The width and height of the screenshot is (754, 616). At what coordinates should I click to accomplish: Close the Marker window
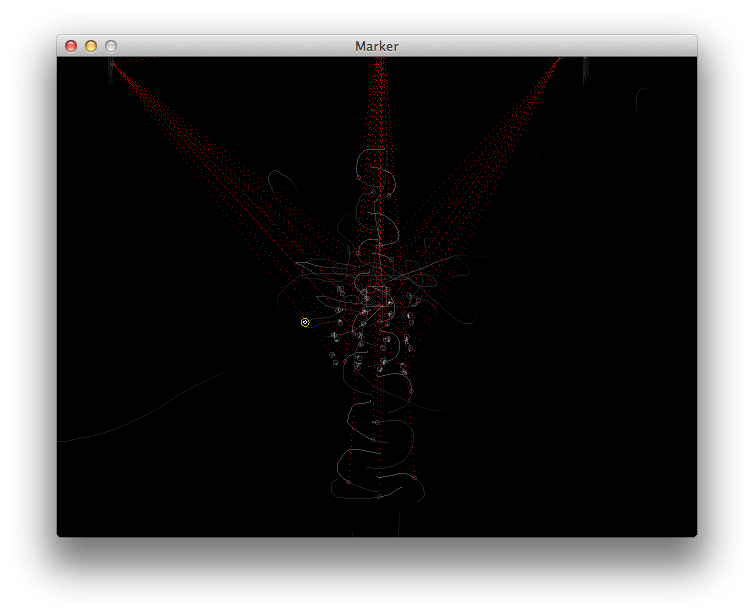pos(71,46)
